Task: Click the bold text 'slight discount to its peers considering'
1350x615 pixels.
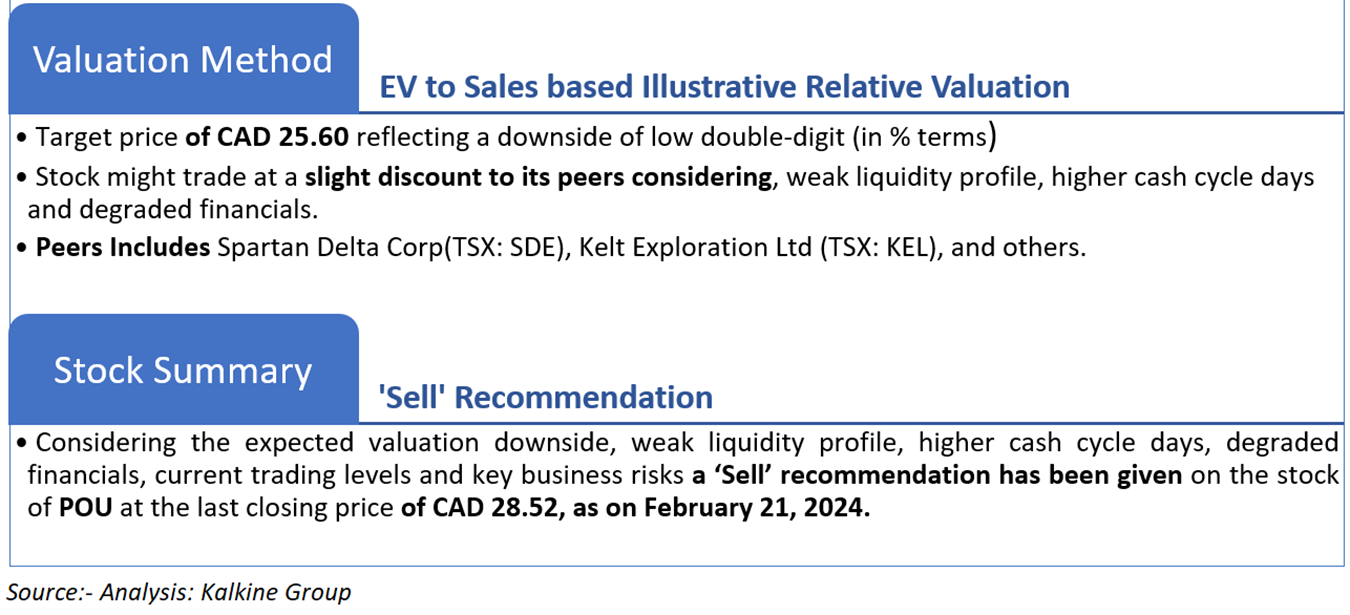Action: point(538,179)
